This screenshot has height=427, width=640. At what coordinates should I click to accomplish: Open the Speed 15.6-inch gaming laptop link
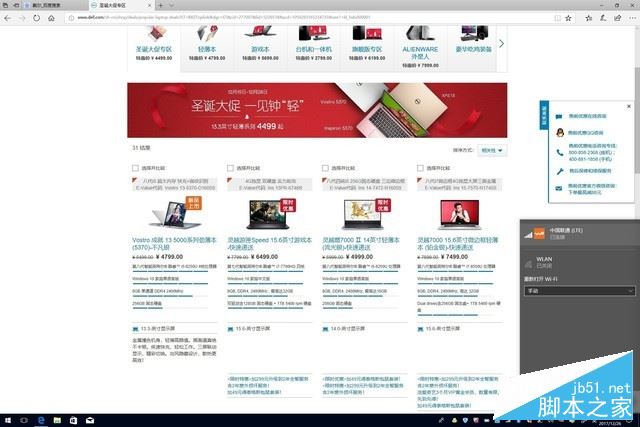tap(269, 244)
